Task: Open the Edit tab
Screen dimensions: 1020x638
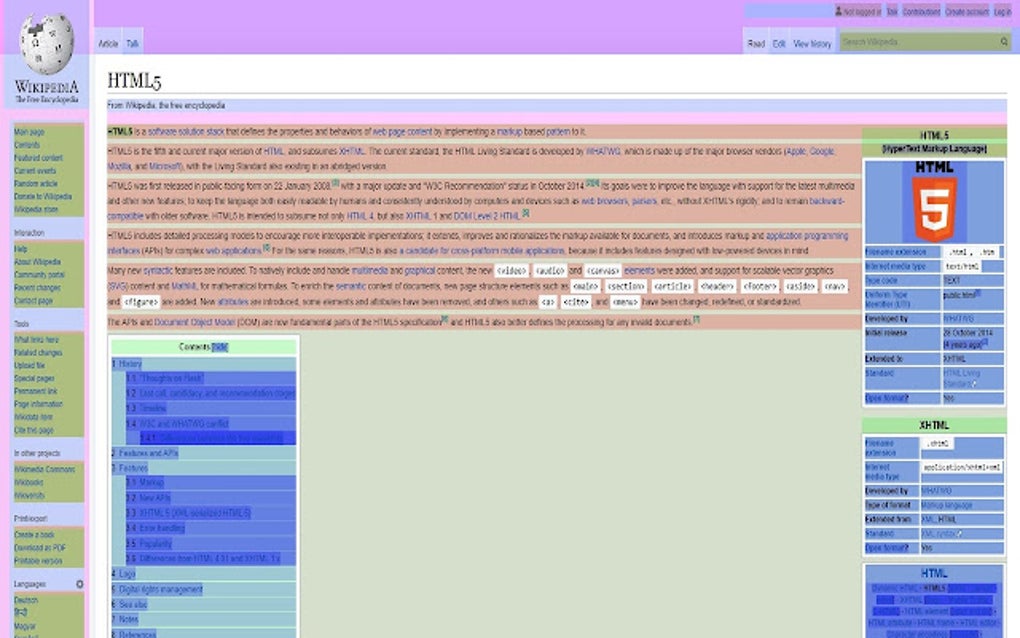Action: click(x=779, y=43)
